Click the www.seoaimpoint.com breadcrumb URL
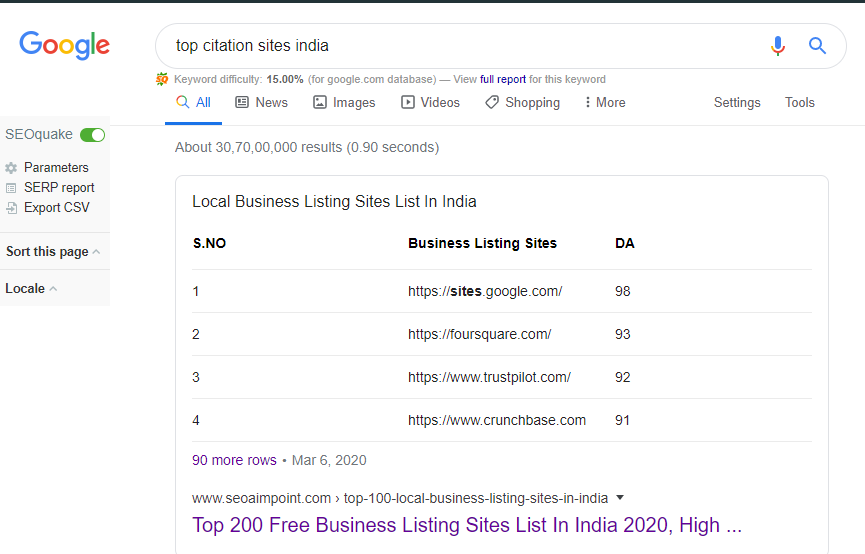Image resolution: width=865 pixels, height=554 pixels. 400,498
